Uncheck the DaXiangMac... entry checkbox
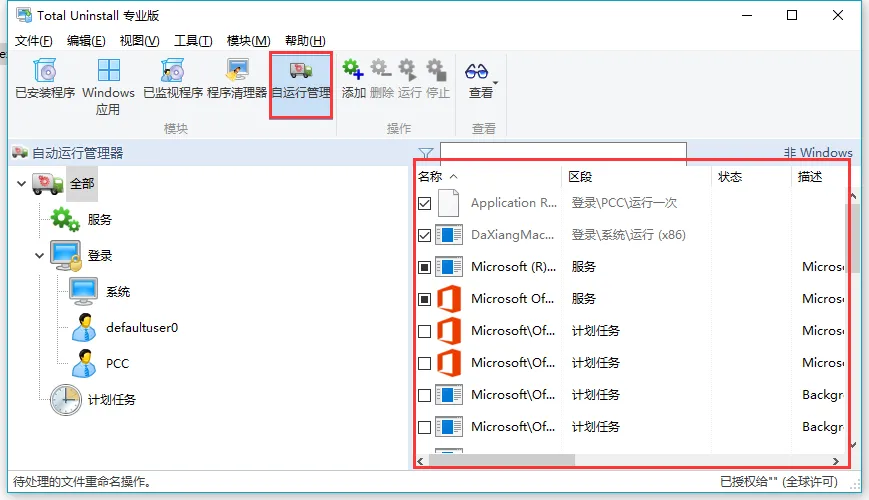Viewport: 869px width, 500px height. point(425,236)
